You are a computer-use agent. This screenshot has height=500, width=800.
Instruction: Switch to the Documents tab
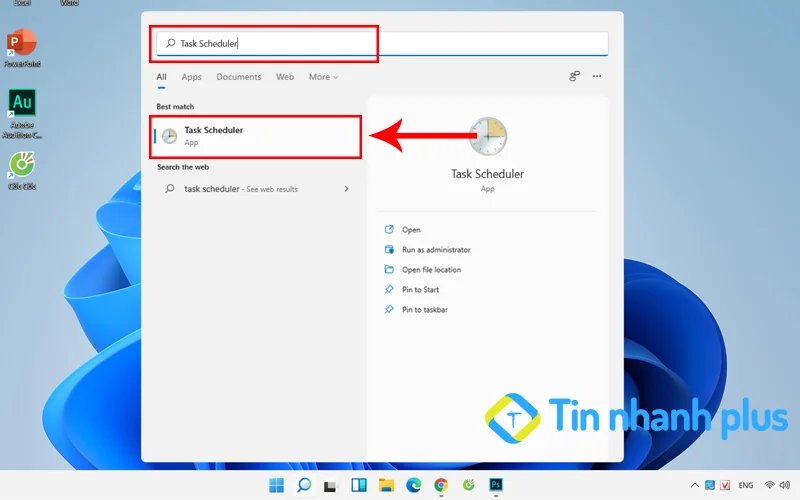click(x=239, y=77)
